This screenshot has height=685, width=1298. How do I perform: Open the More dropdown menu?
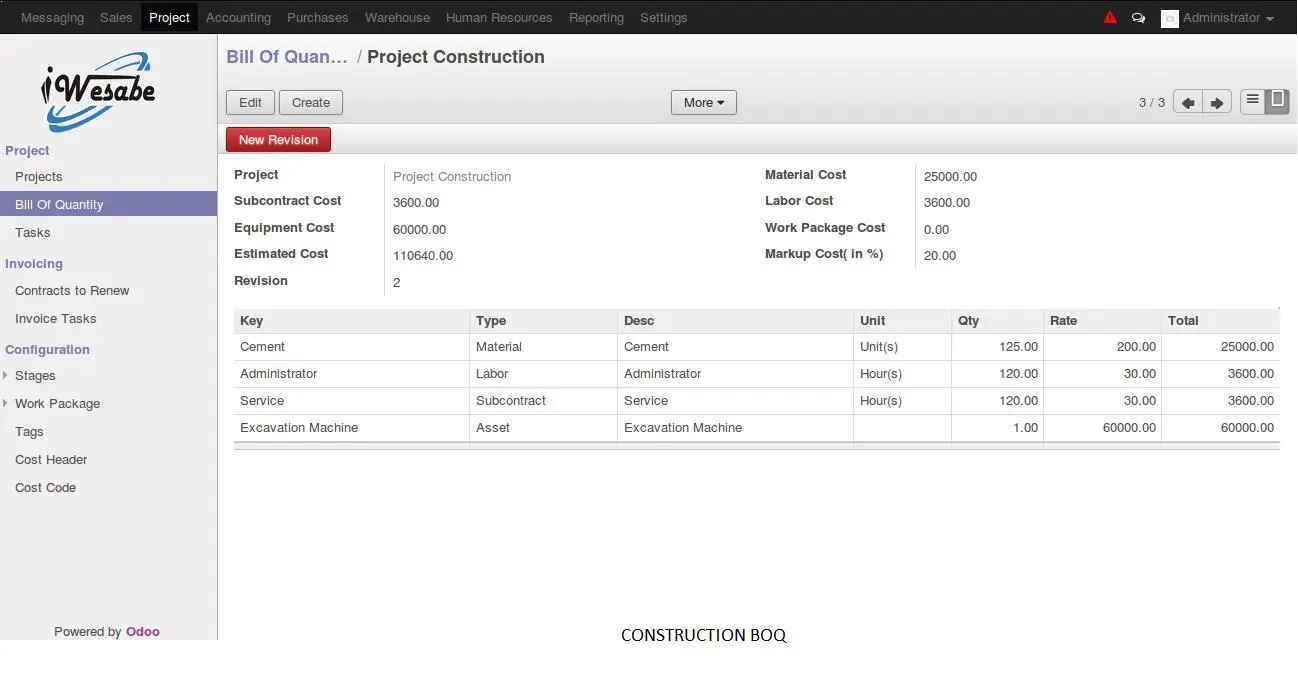click(703, 102)
